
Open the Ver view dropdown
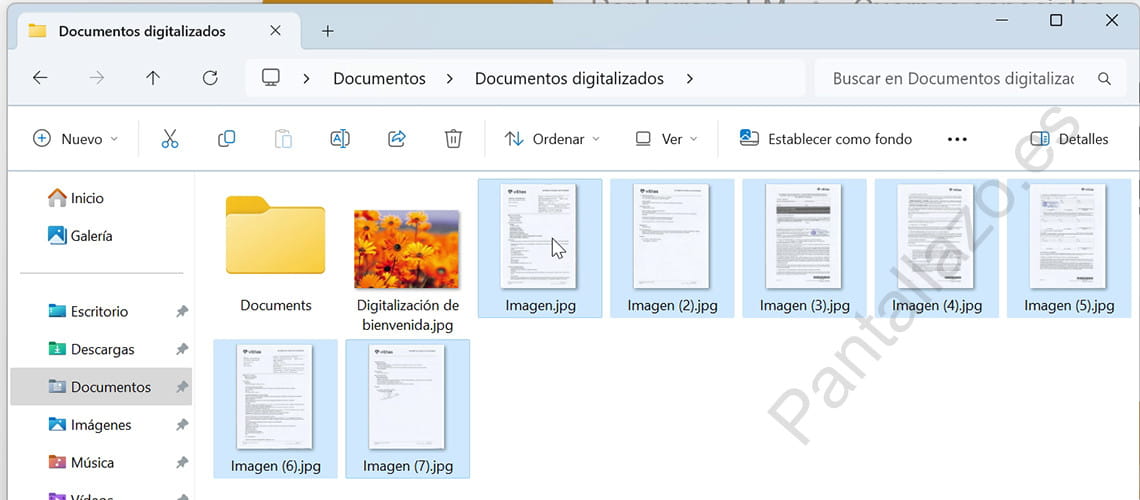[x=666, y=139]
